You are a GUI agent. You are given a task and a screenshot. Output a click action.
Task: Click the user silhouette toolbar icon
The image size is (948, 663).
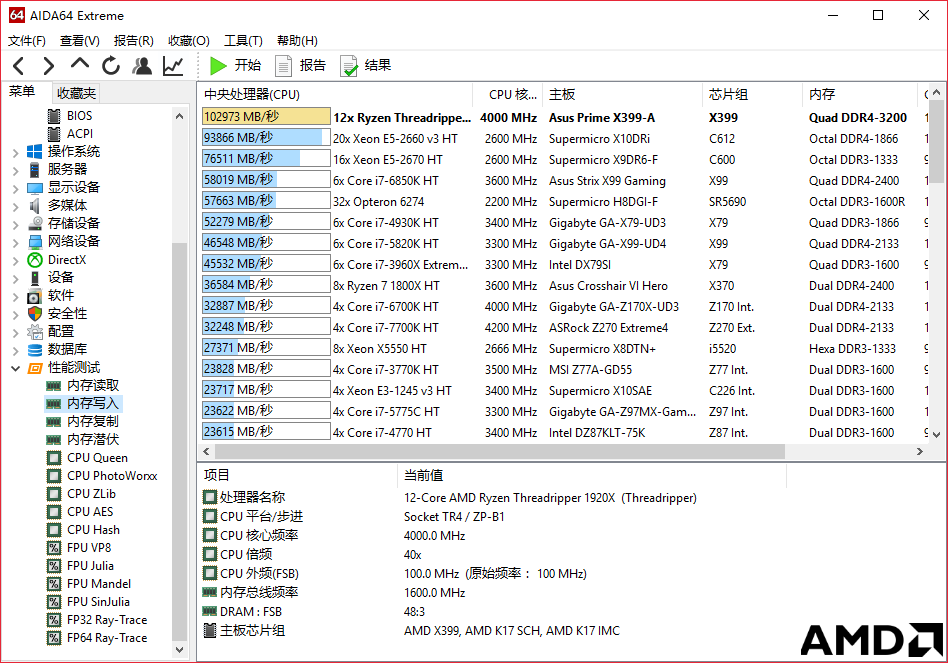tap(142, 65)
